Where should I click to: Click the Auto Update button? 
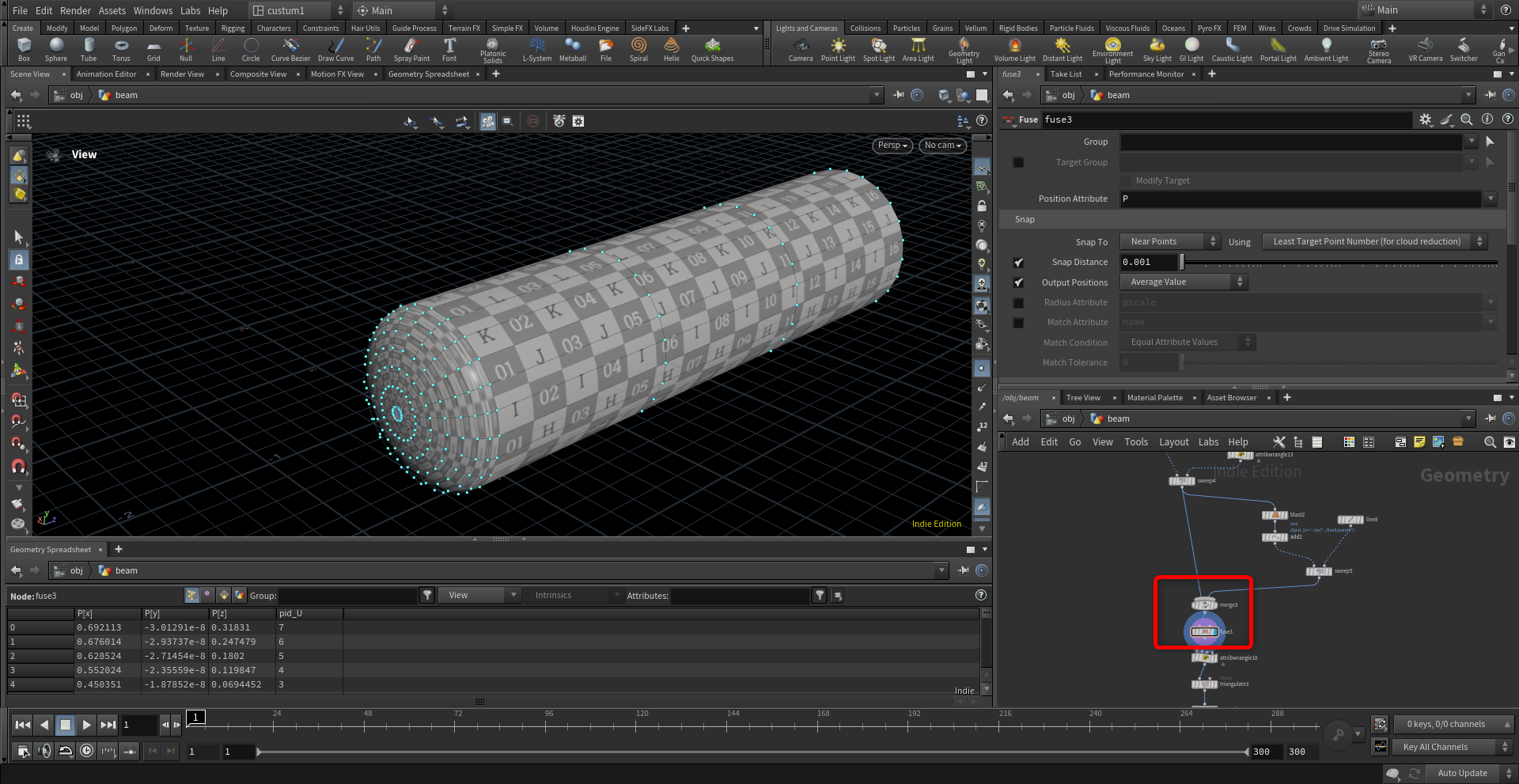point(1461,773)
